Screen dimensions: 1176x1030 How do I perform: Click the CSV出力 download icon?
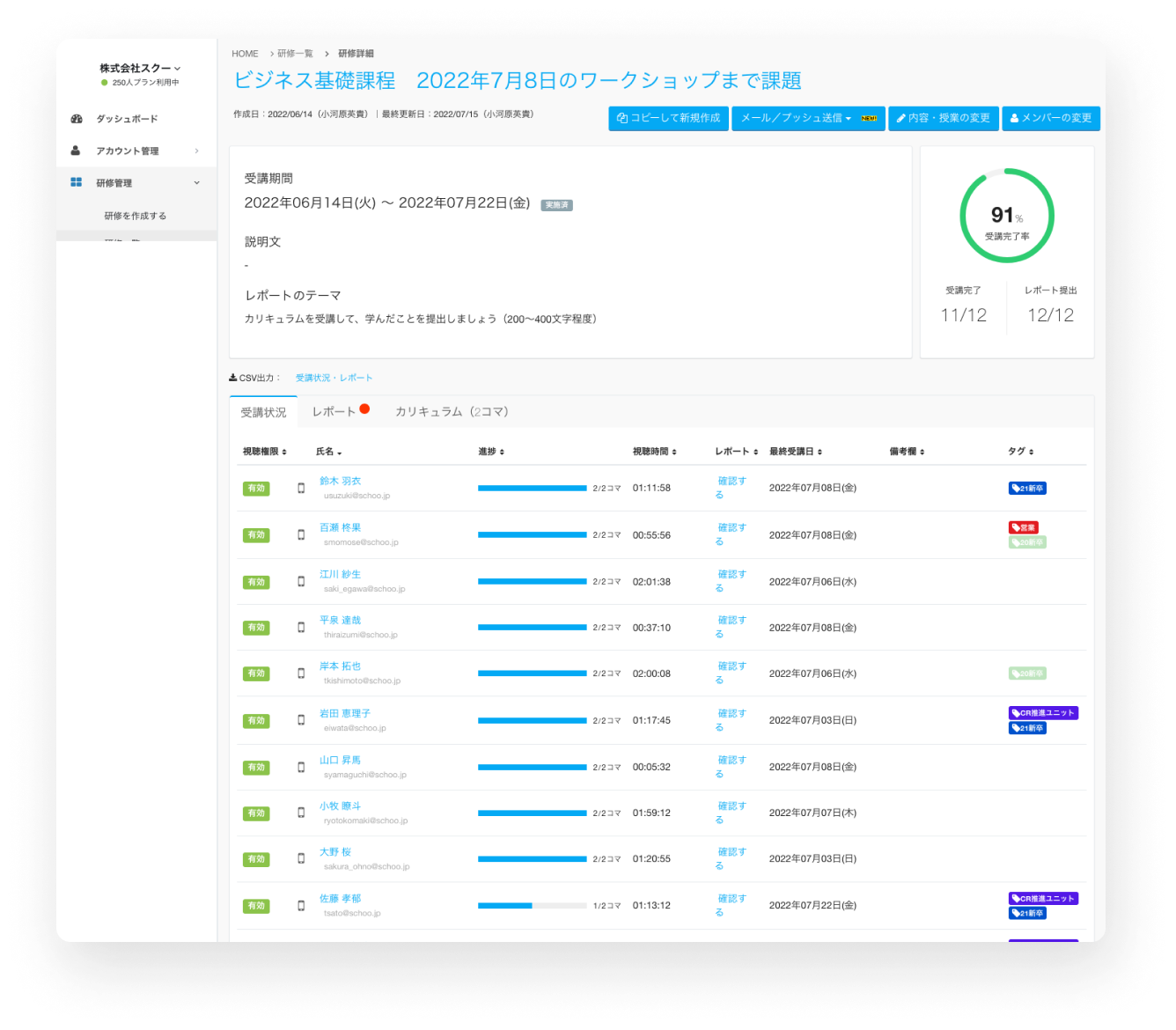pos(232,378)
